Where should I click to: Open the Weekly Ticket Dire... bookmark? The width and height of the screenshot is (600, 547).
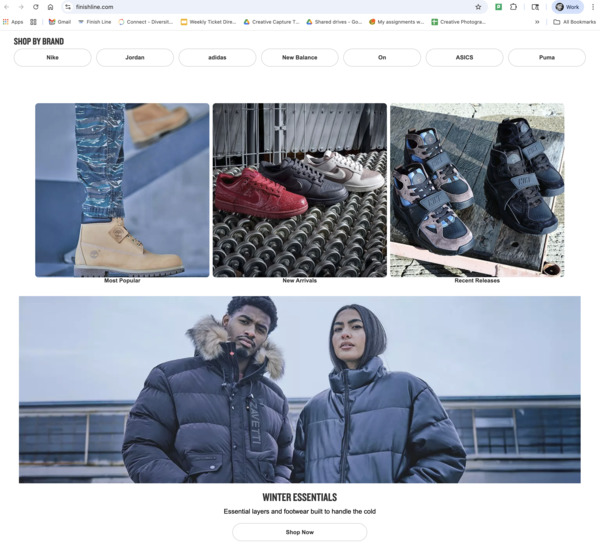pos(209,22)
